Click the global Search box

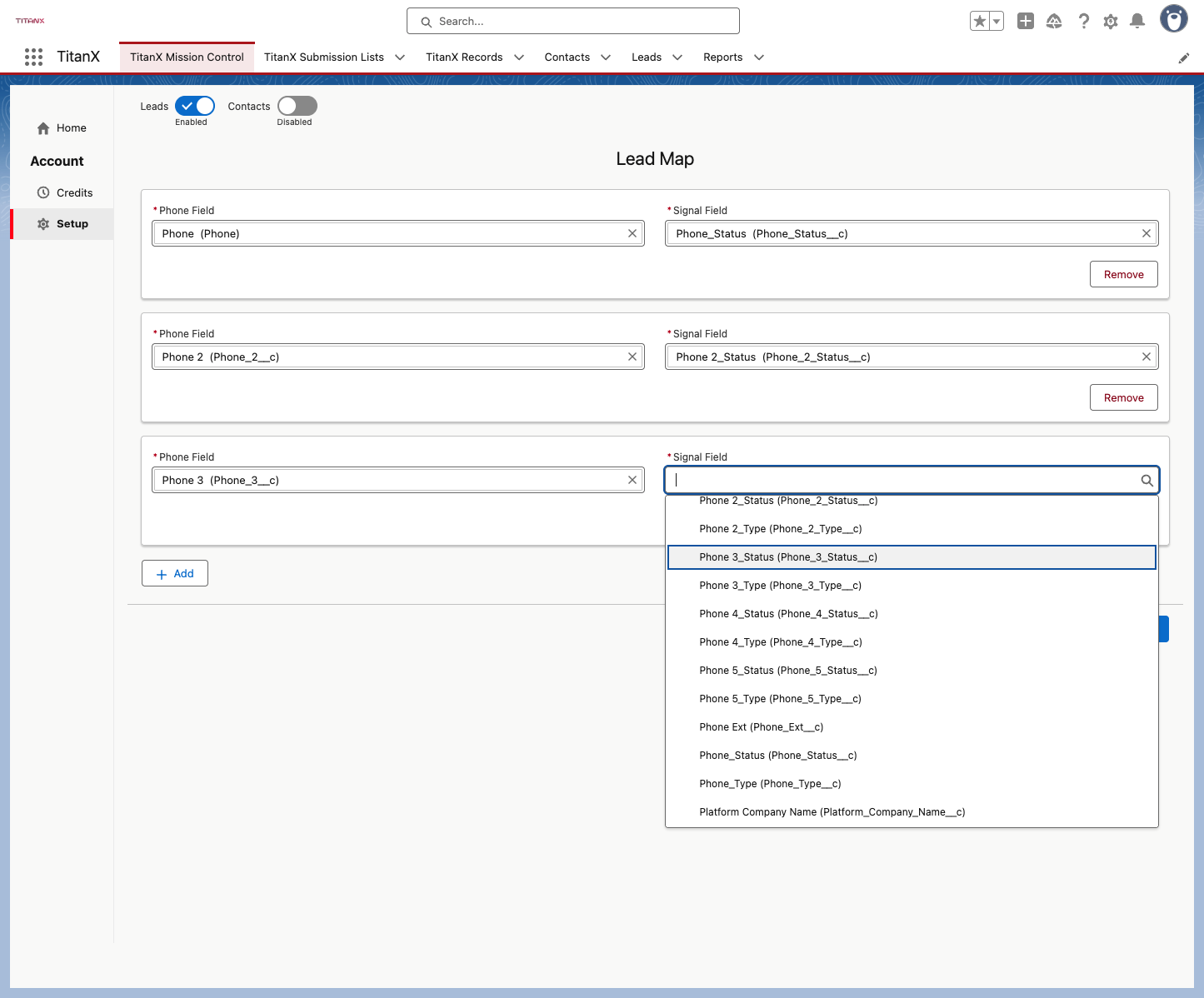pos(573,21)
